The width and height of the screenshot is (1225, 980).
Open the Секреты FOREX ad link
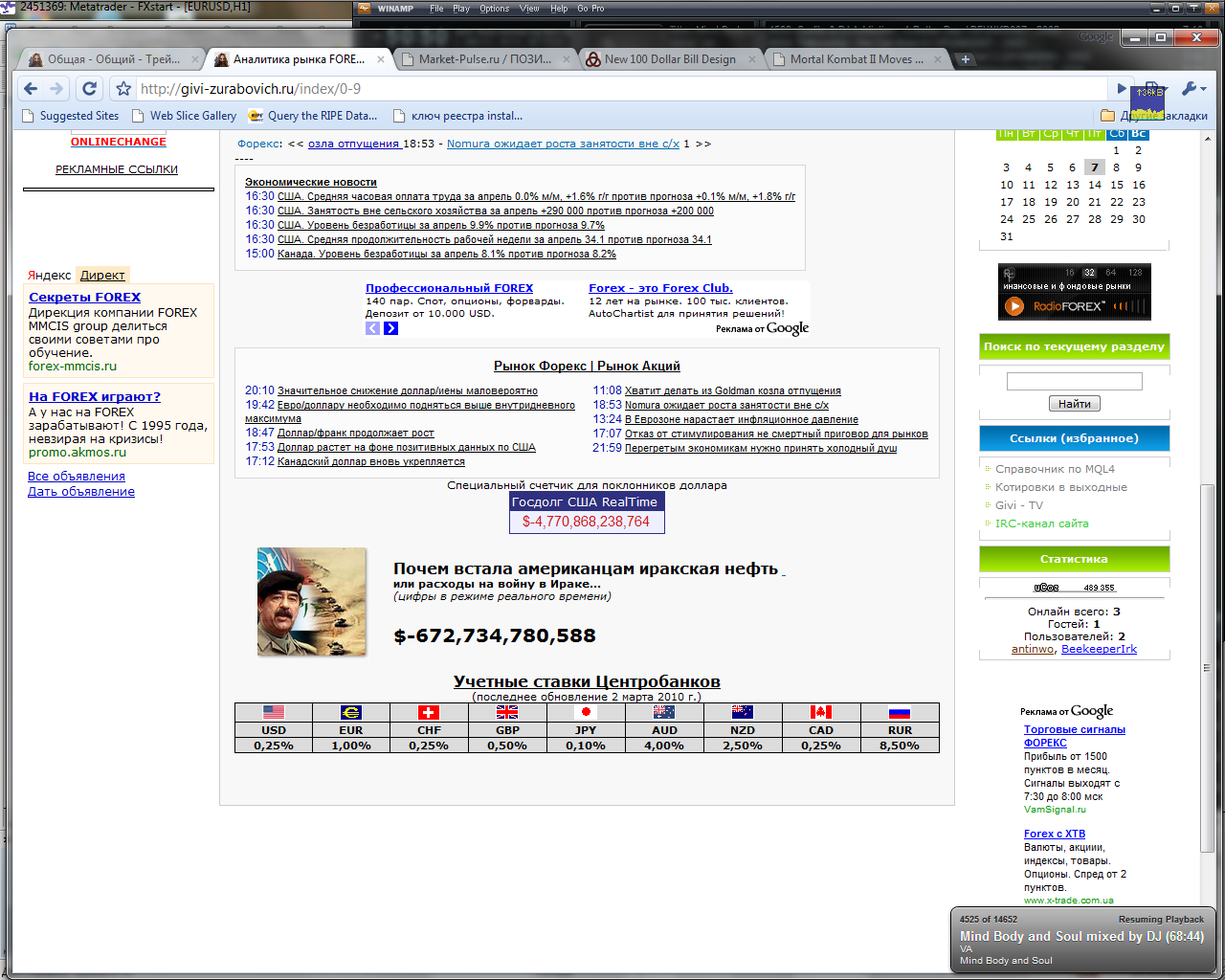[84, 298]
